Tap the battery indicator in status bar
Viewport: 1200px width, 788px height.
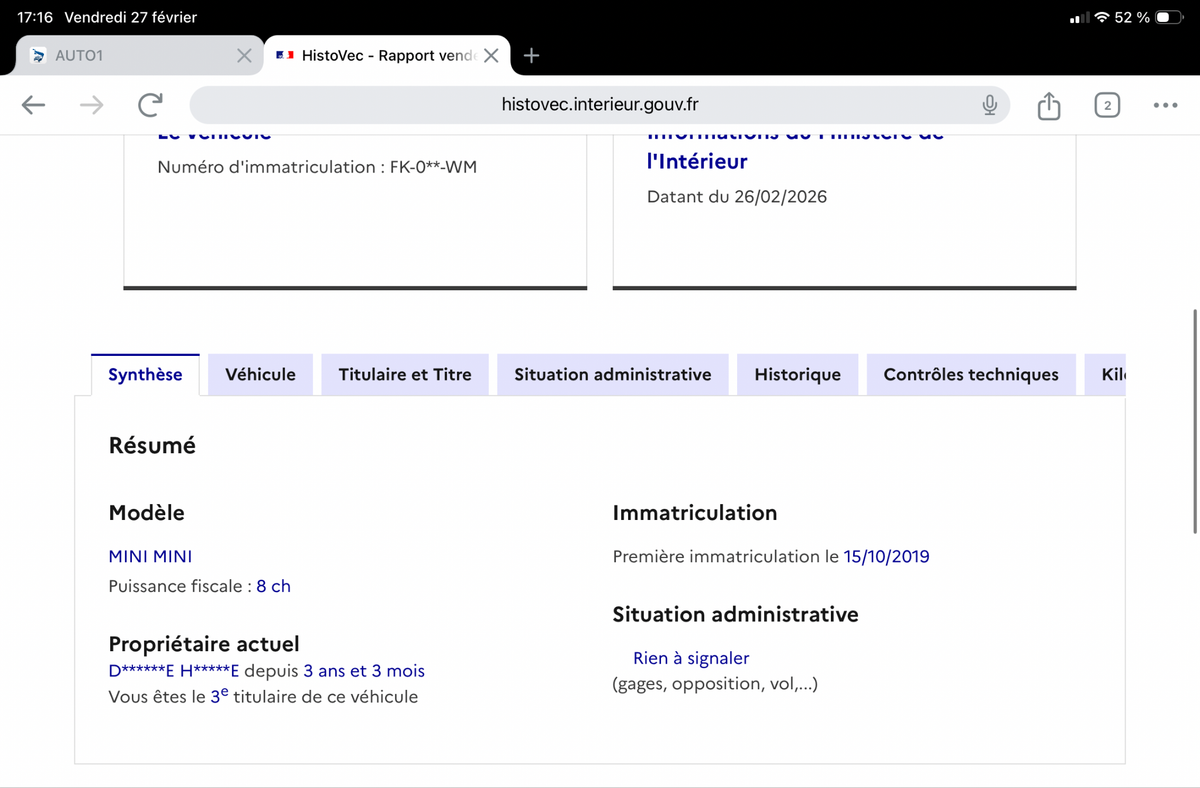pos(1168,18)
